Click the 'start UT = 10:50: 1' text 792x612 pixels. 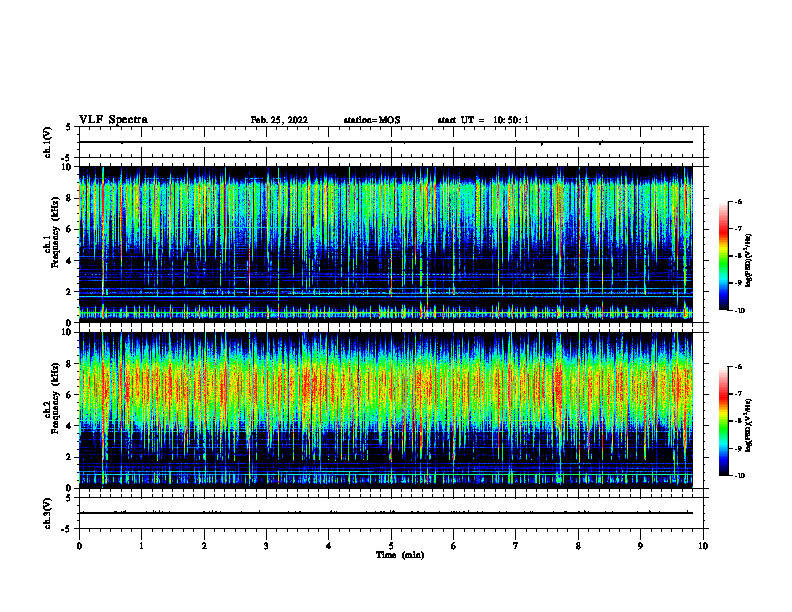click(x=483, y=120)
